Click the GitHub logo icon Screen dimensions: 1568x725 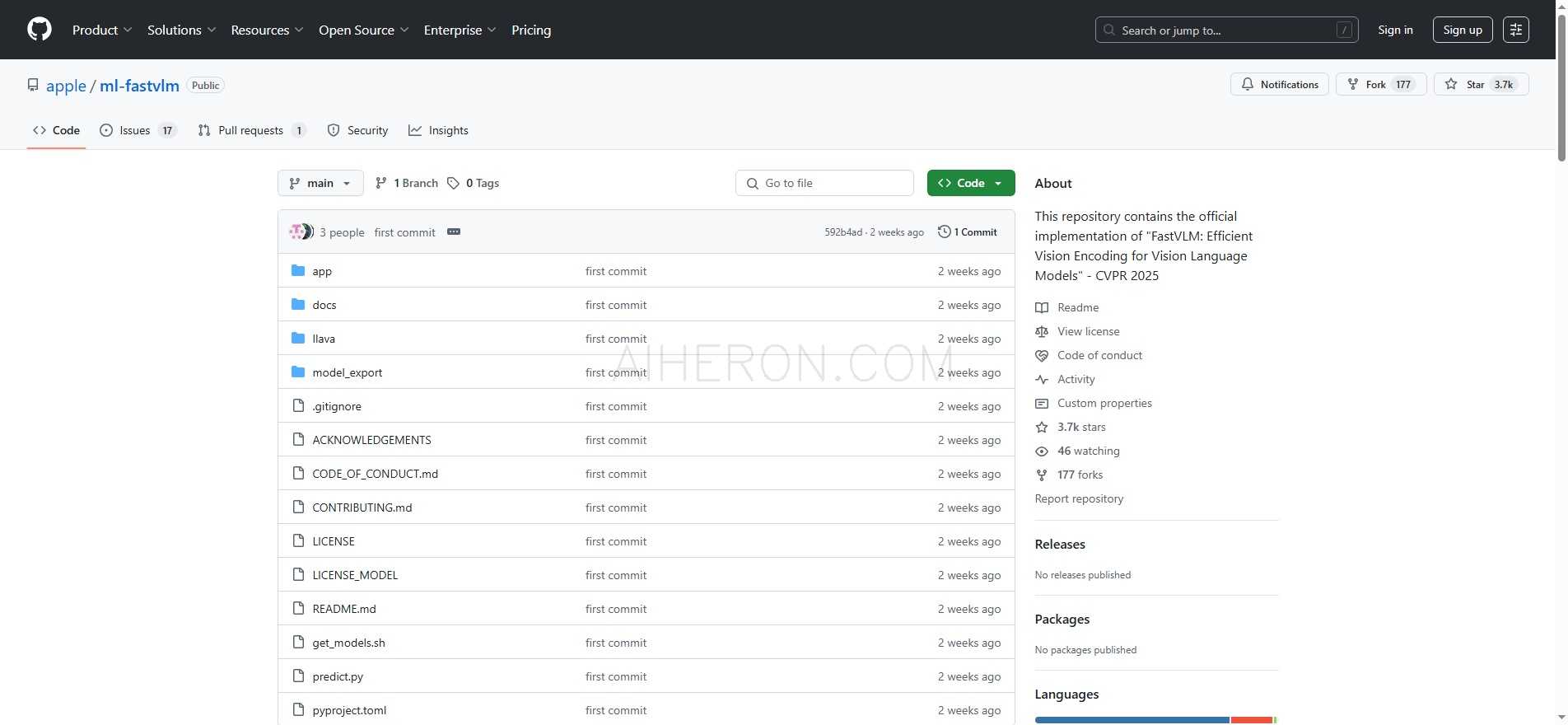point(40,30)
